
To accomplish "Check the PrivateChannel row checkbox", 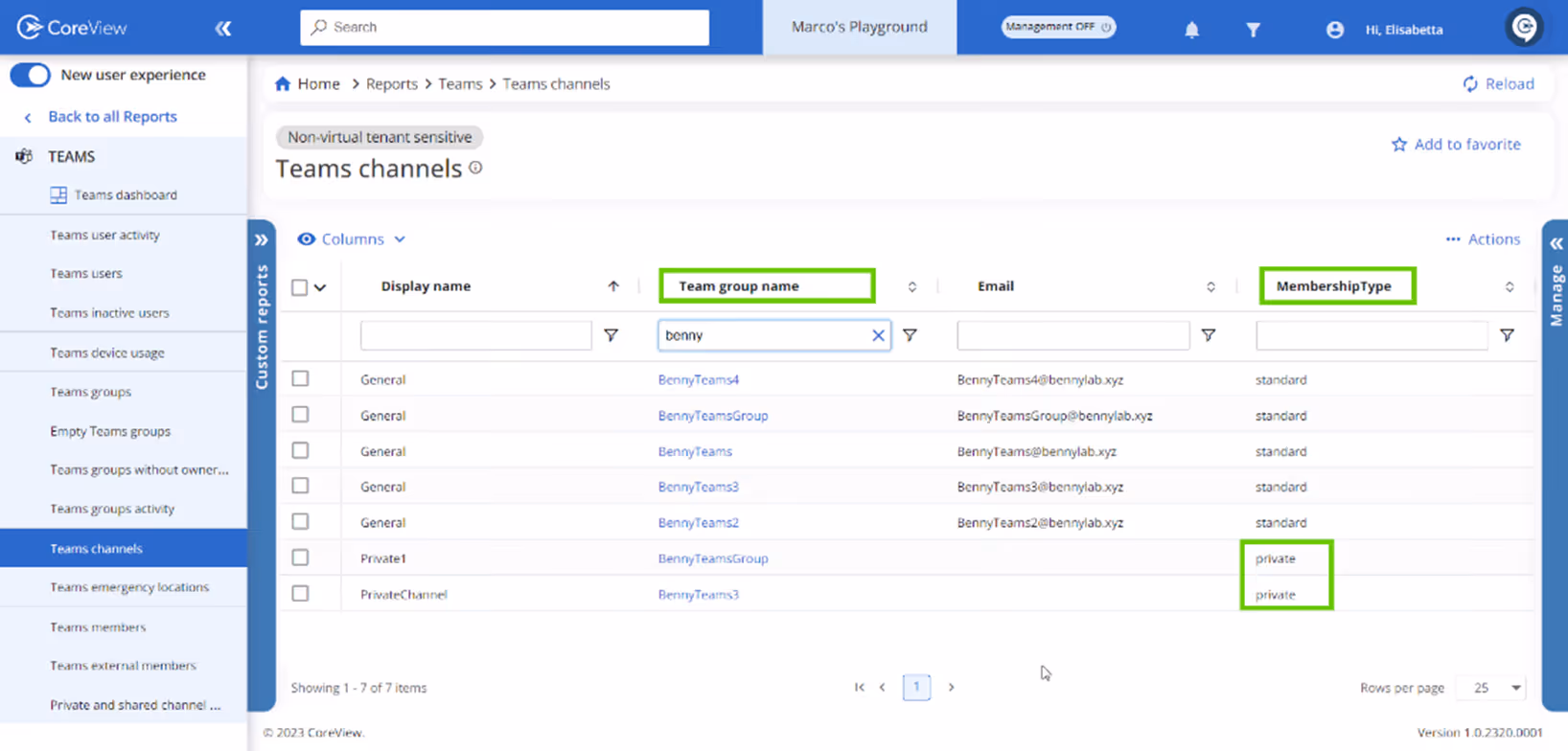I will point(300,593).
